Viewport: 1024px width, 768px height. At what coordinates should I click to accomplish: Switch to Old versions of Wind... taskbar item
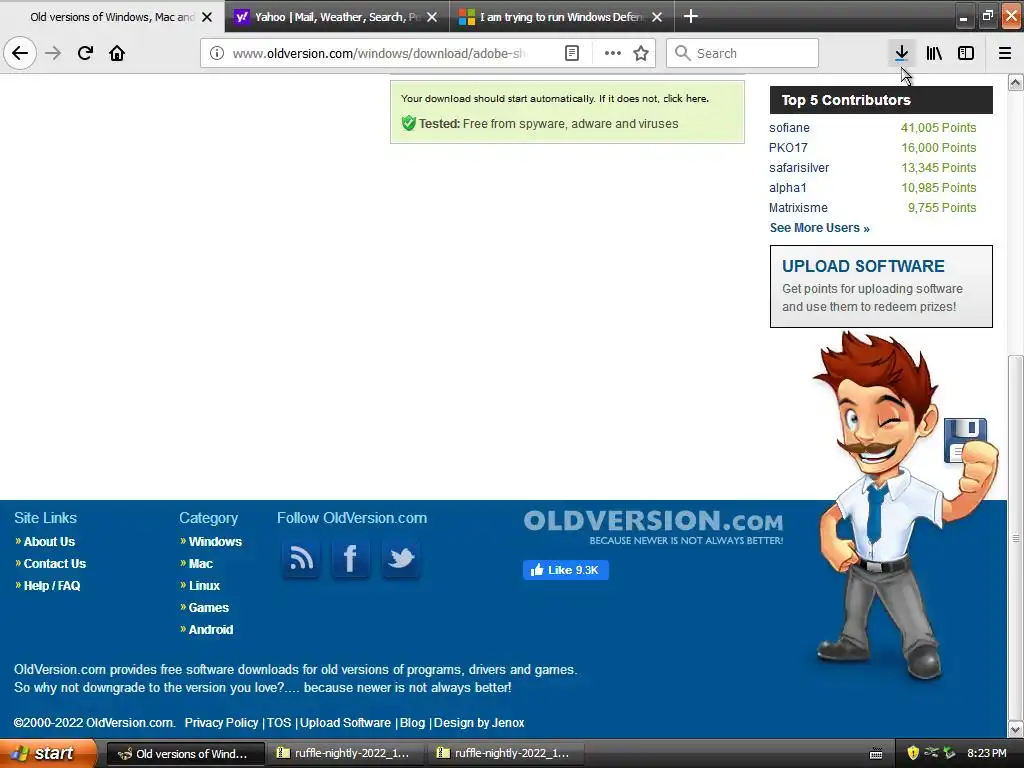pyautogui.click(x=185, y=754)
